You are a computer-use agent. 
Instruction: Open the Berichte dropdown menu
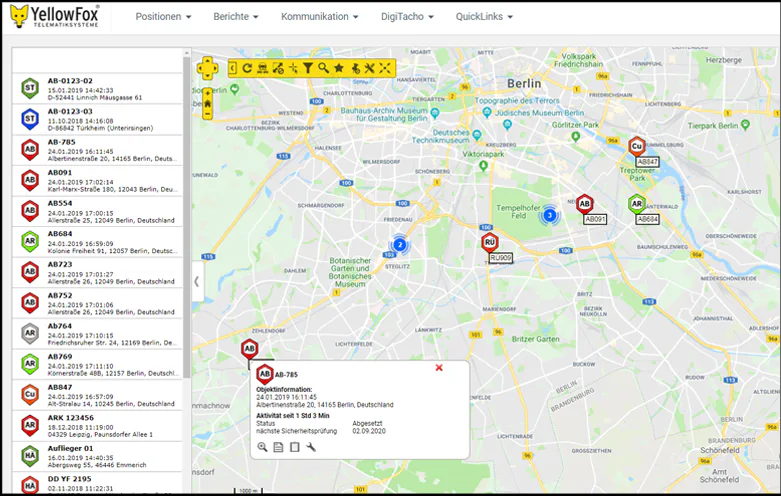point(236,16)
